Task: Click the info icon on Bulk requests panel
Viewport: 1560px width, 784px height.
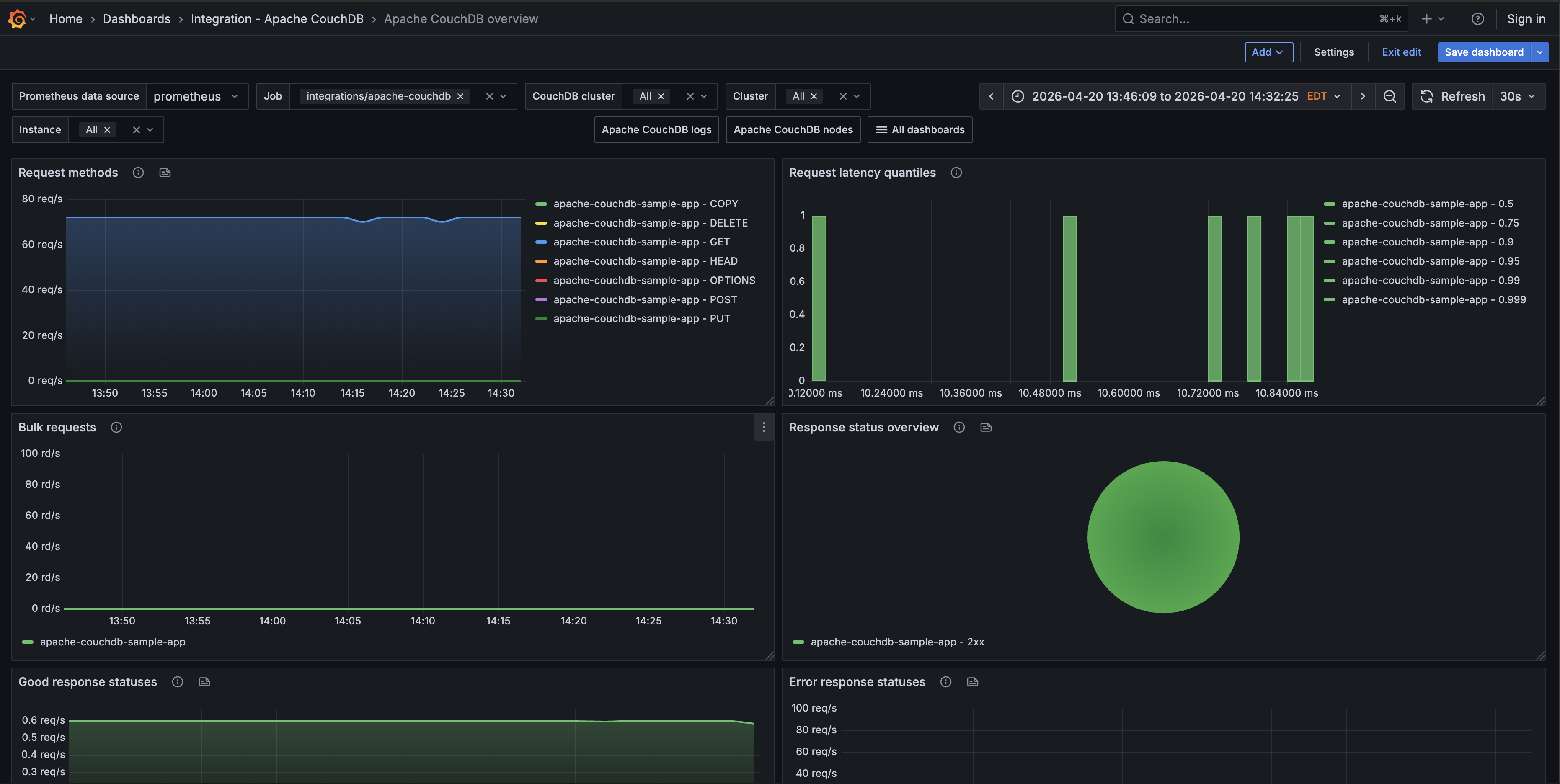Action: 116,427
